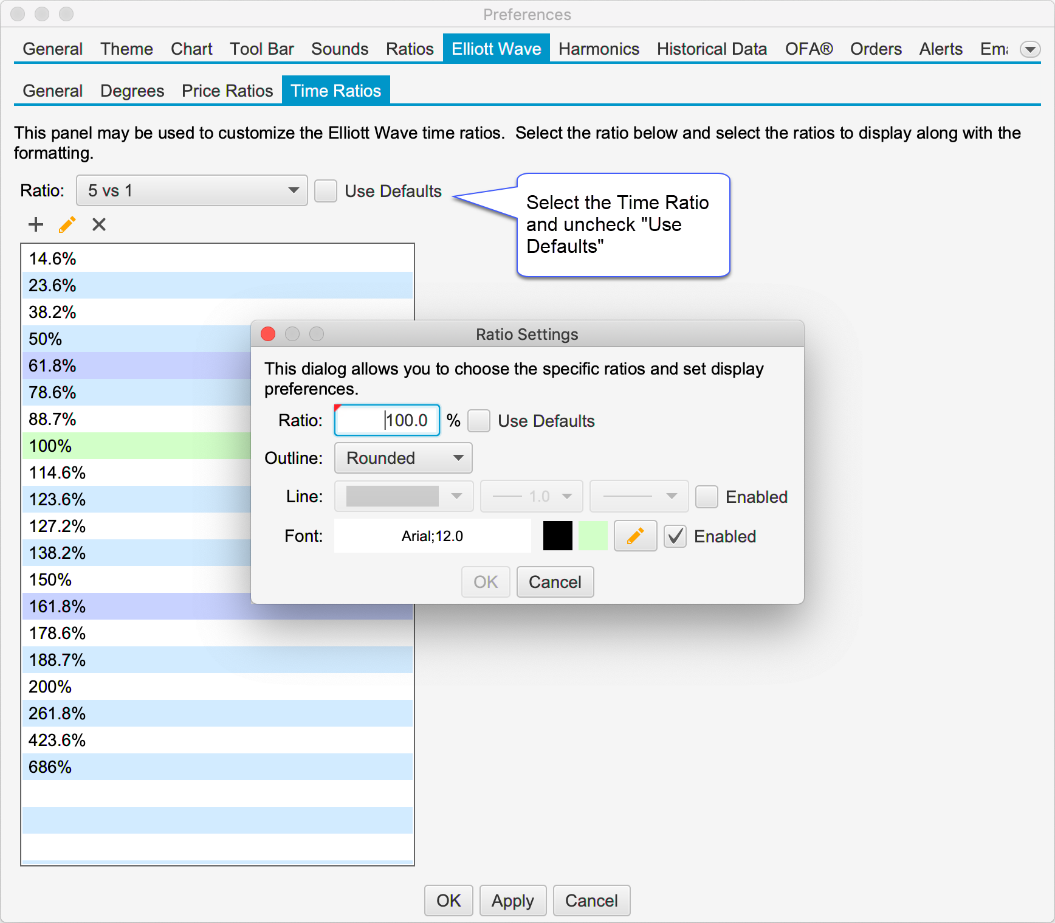Screen dimensions: 1055x923
Task: Click the Apply button
Action: click(x=512, y=901)
